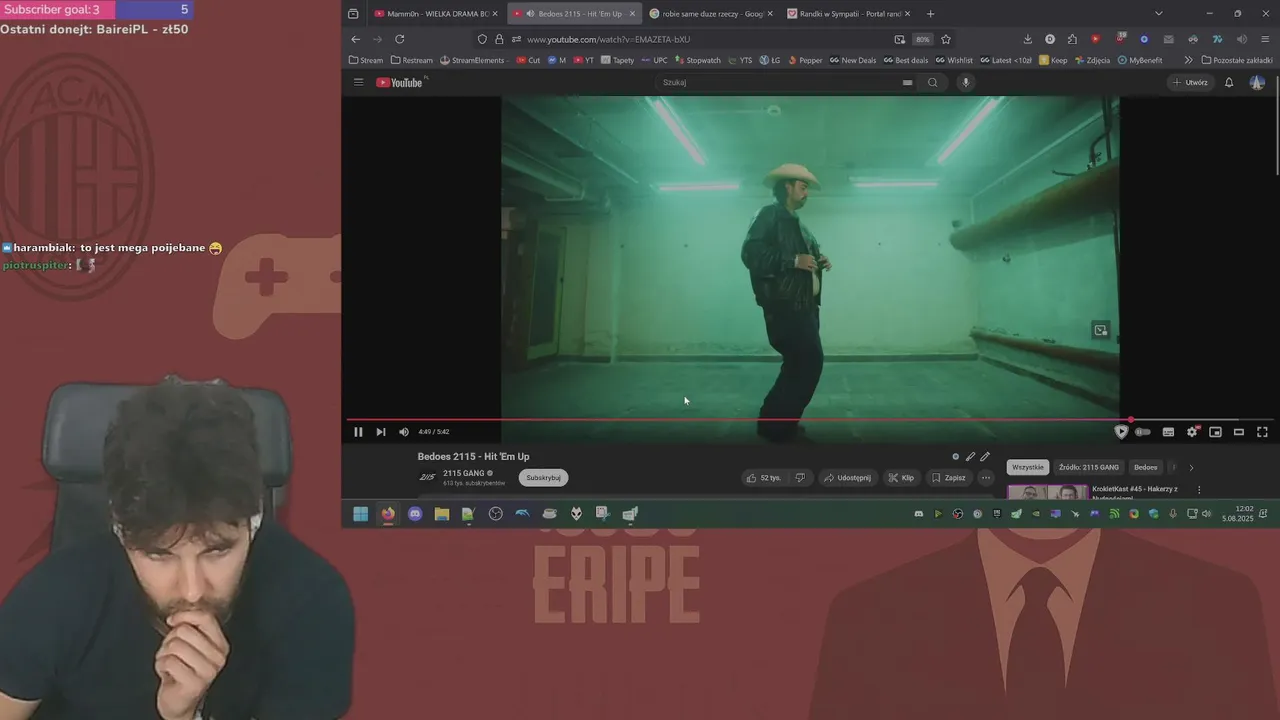The height and width of the screenshot is (720, 1280).
Task: Select the Wszystkie filter chip
Action: (1027, 467)
